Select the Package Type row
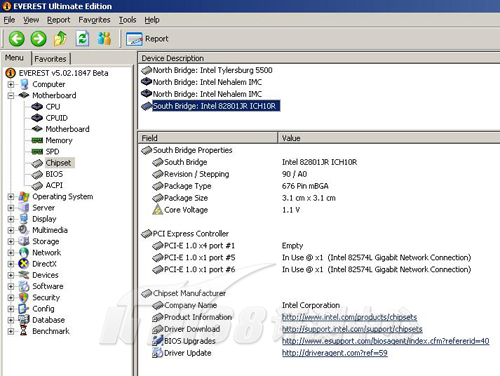 tap(319, 186)
